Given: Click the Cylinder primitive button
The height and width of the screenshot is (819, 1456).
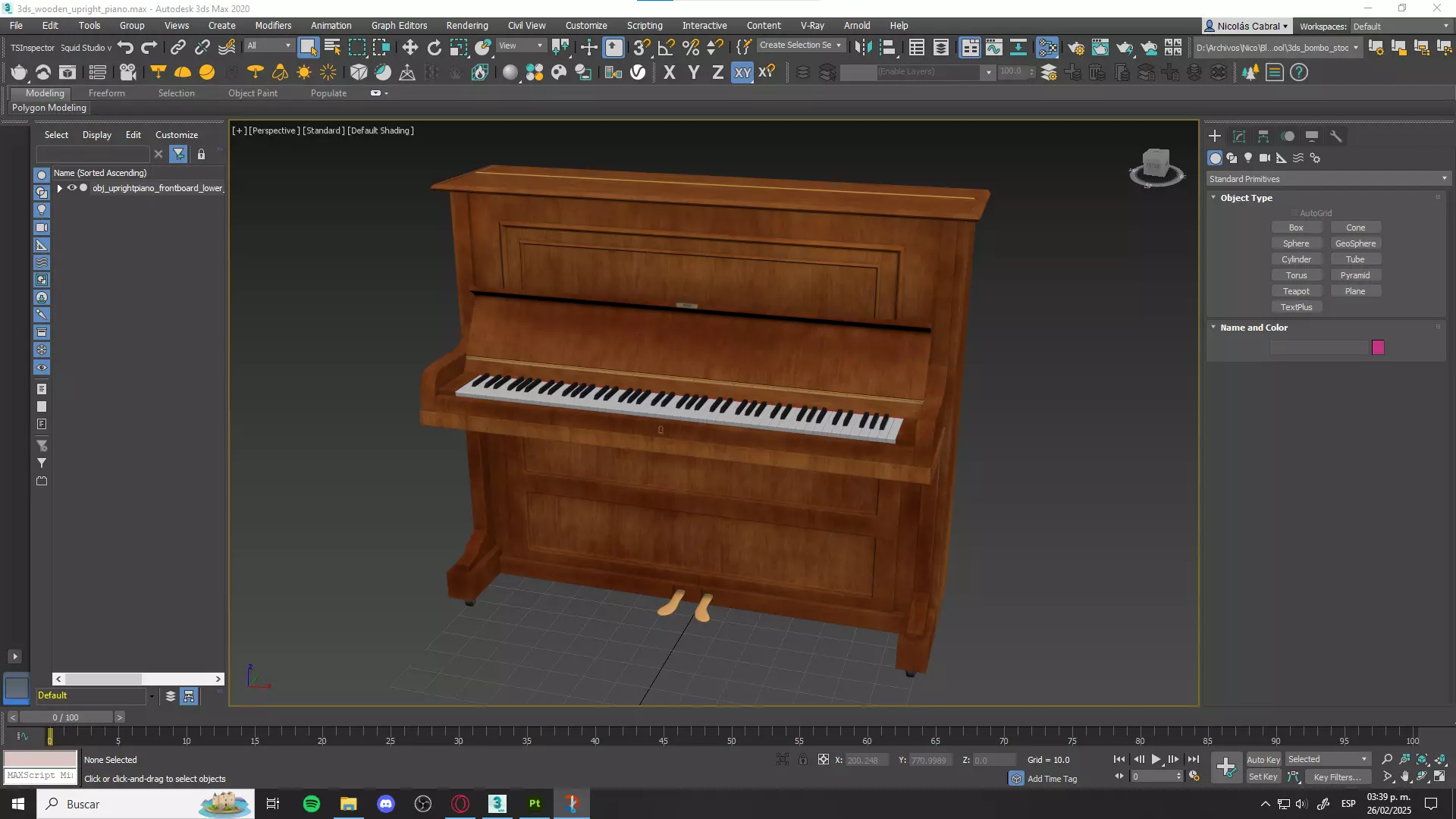Looking at the screenshot, I should tap(1296, 259).
